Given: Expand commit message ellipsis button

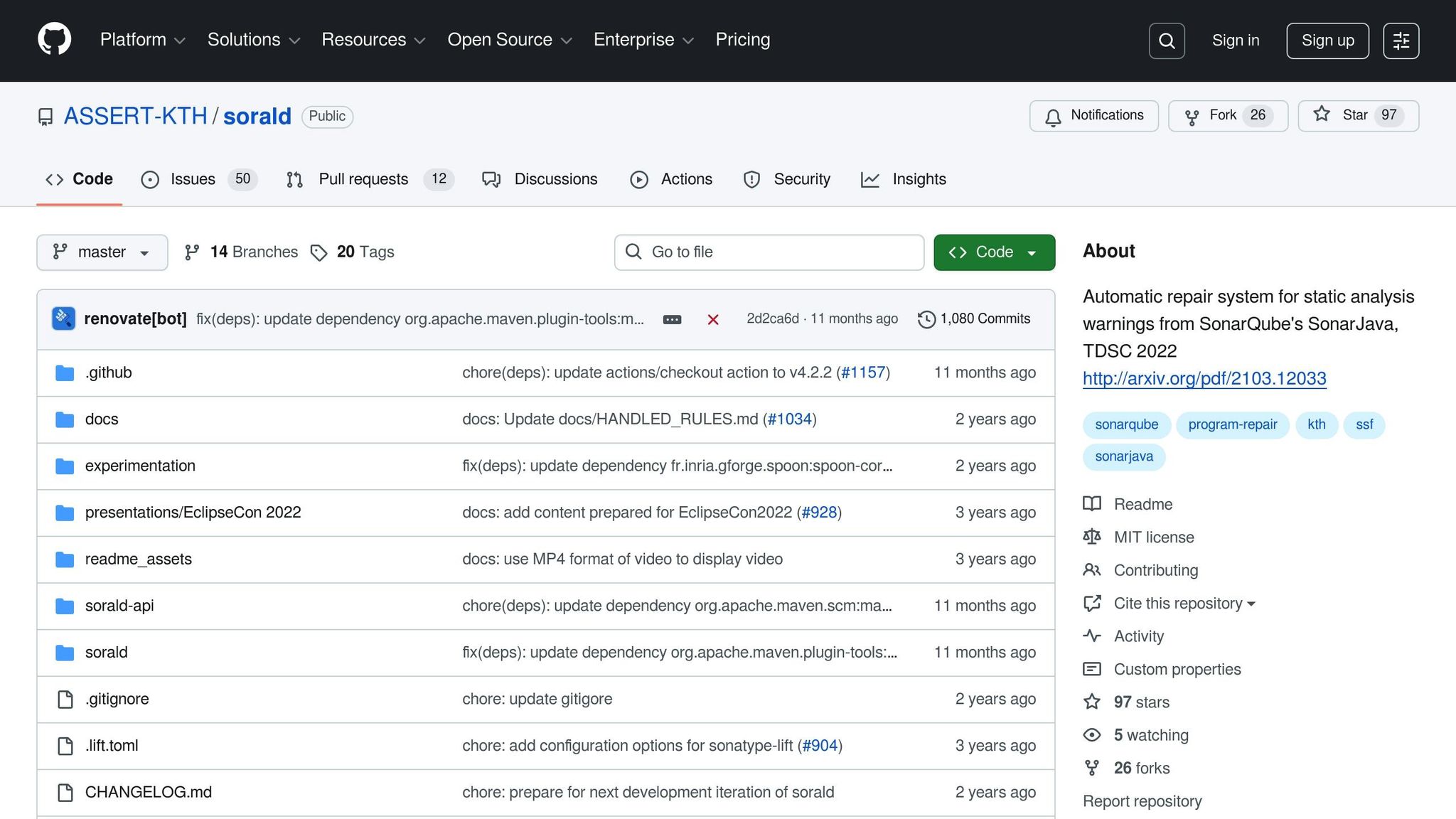Looking at the screenshot, I should pos(672,320).
